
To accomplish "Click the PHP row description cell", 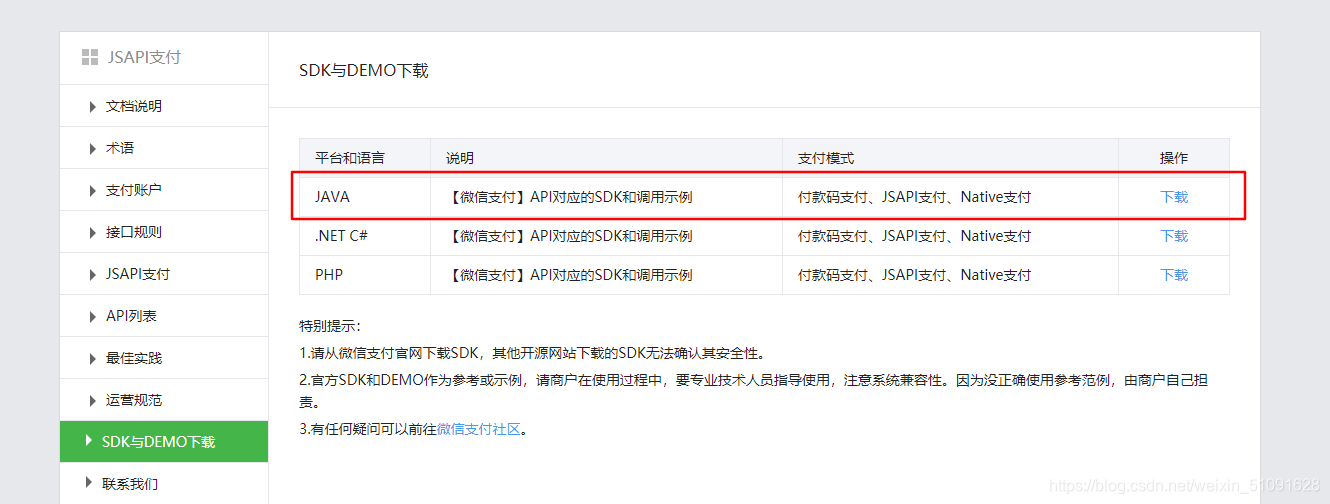I will tap(607, 275).
